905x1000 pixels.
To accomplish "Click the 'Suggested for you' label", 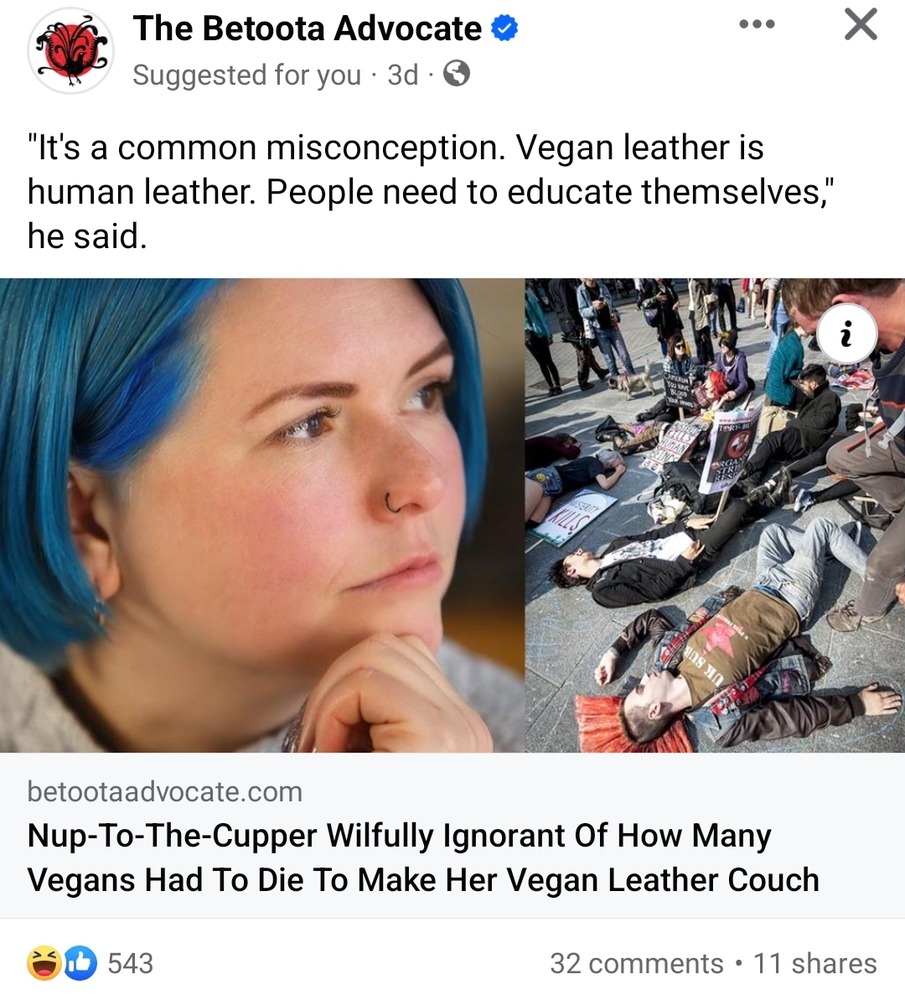I will tap(246, 75).
